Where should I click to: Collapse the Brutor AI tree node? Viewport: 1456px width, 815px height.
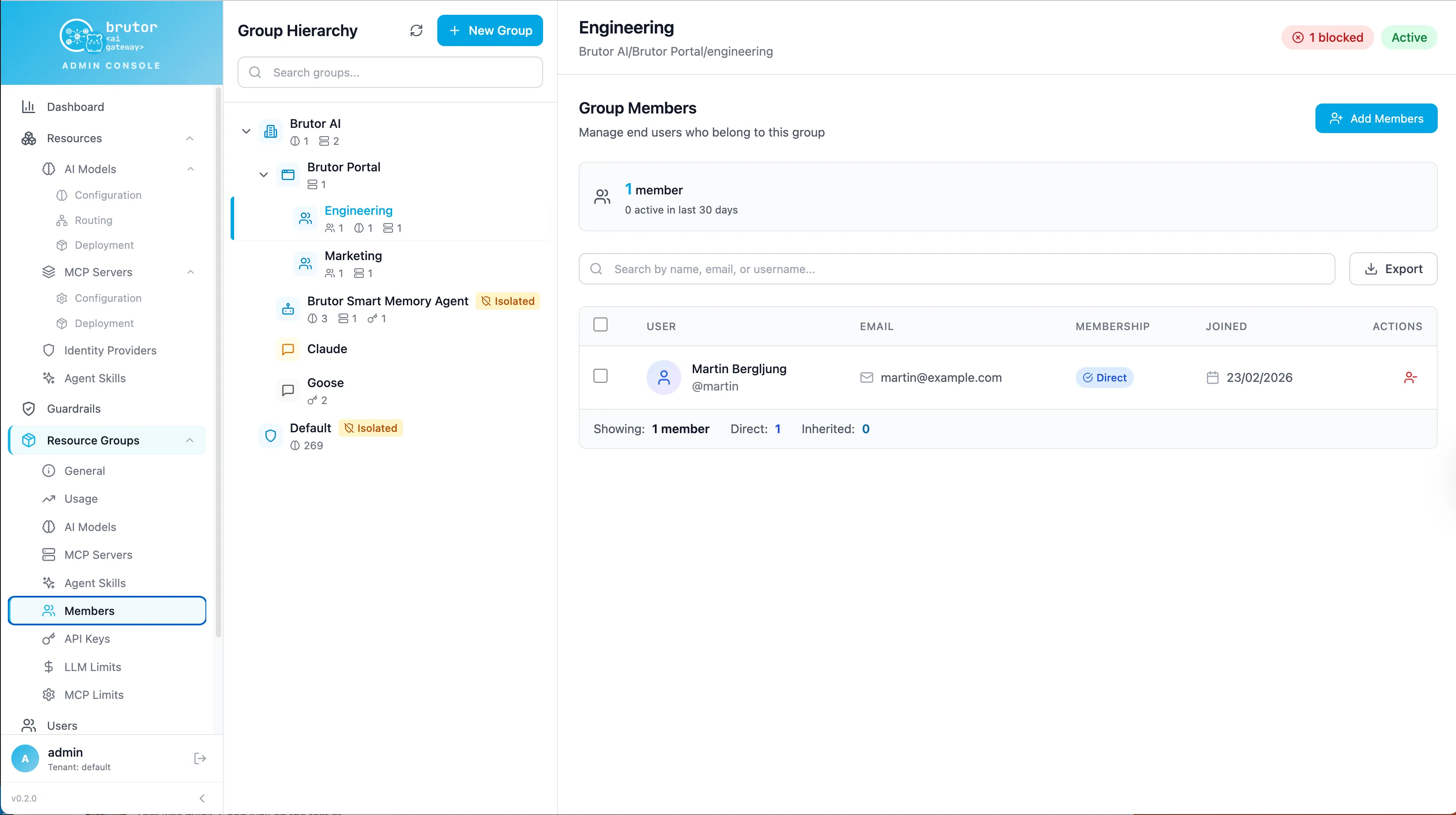pyautogui.click(x=246, y=131)
